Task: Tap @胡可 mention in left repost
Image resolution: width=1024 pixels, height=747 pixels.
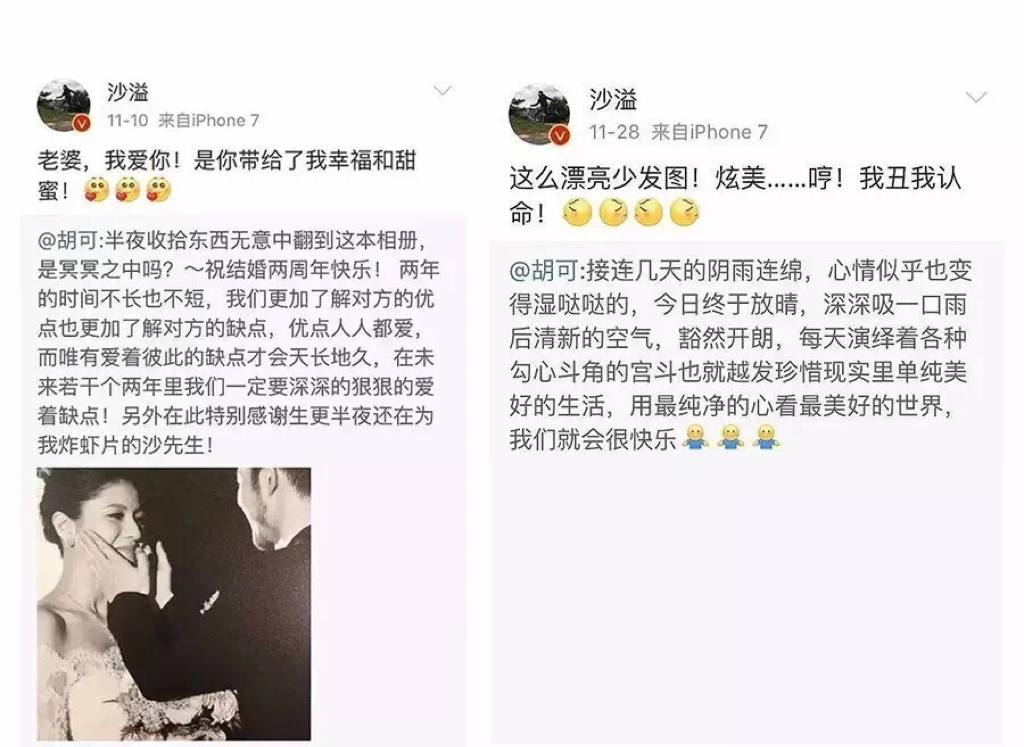Action: (x=69, y=241)
